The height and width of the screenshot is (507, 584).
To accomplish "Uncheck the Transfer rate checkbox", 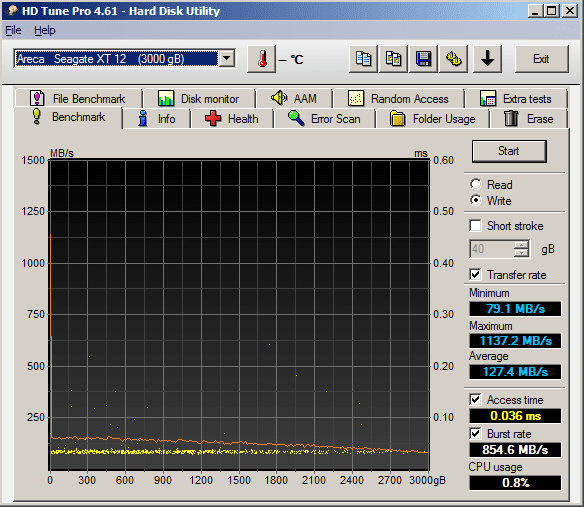I will pos(475,275).
